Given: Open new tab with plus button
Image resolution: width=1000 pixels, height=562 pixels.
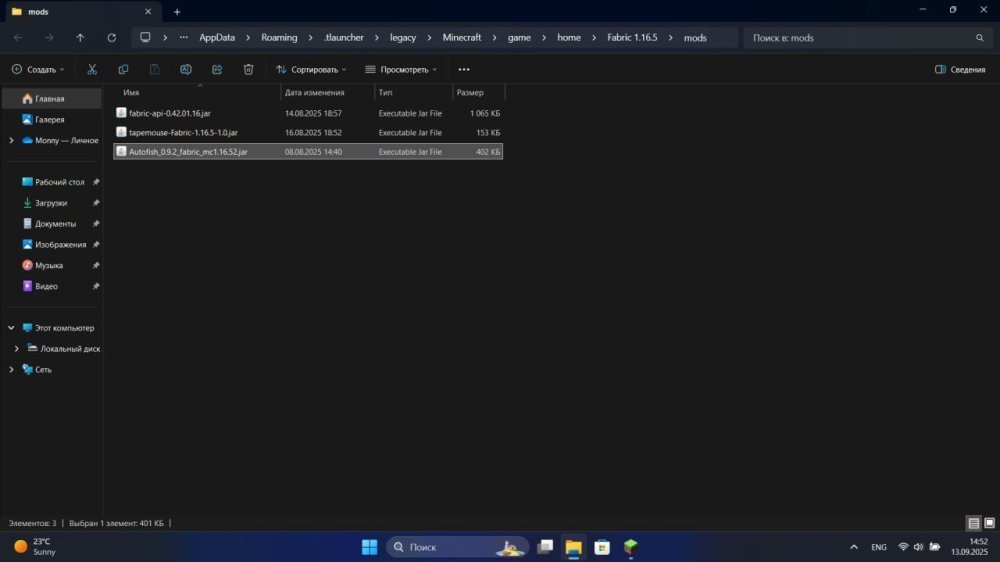Looking at the screenshot, I should click(177, 11).
